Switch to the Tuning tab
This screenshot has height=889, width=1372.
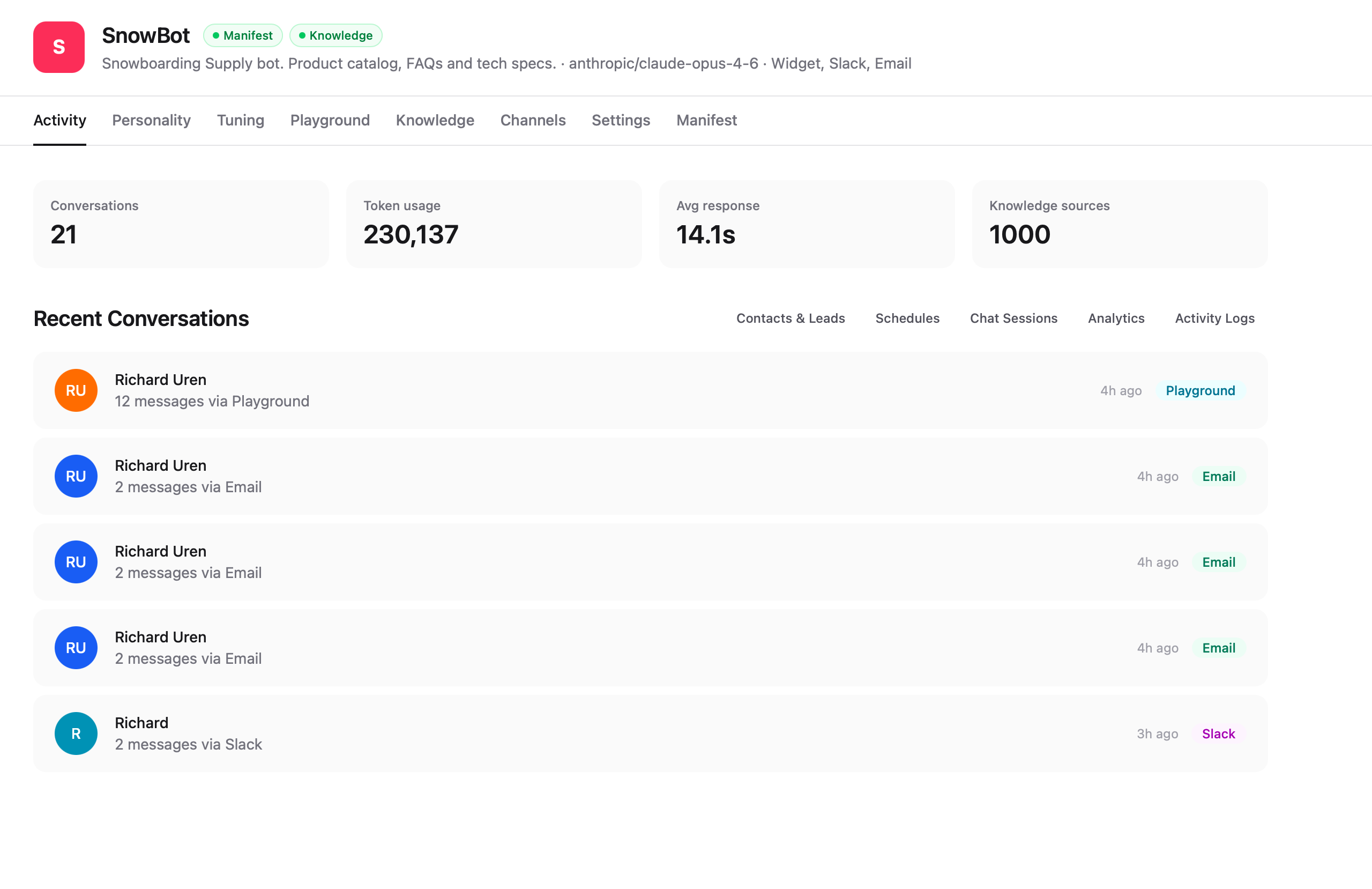tap(241, 120)
